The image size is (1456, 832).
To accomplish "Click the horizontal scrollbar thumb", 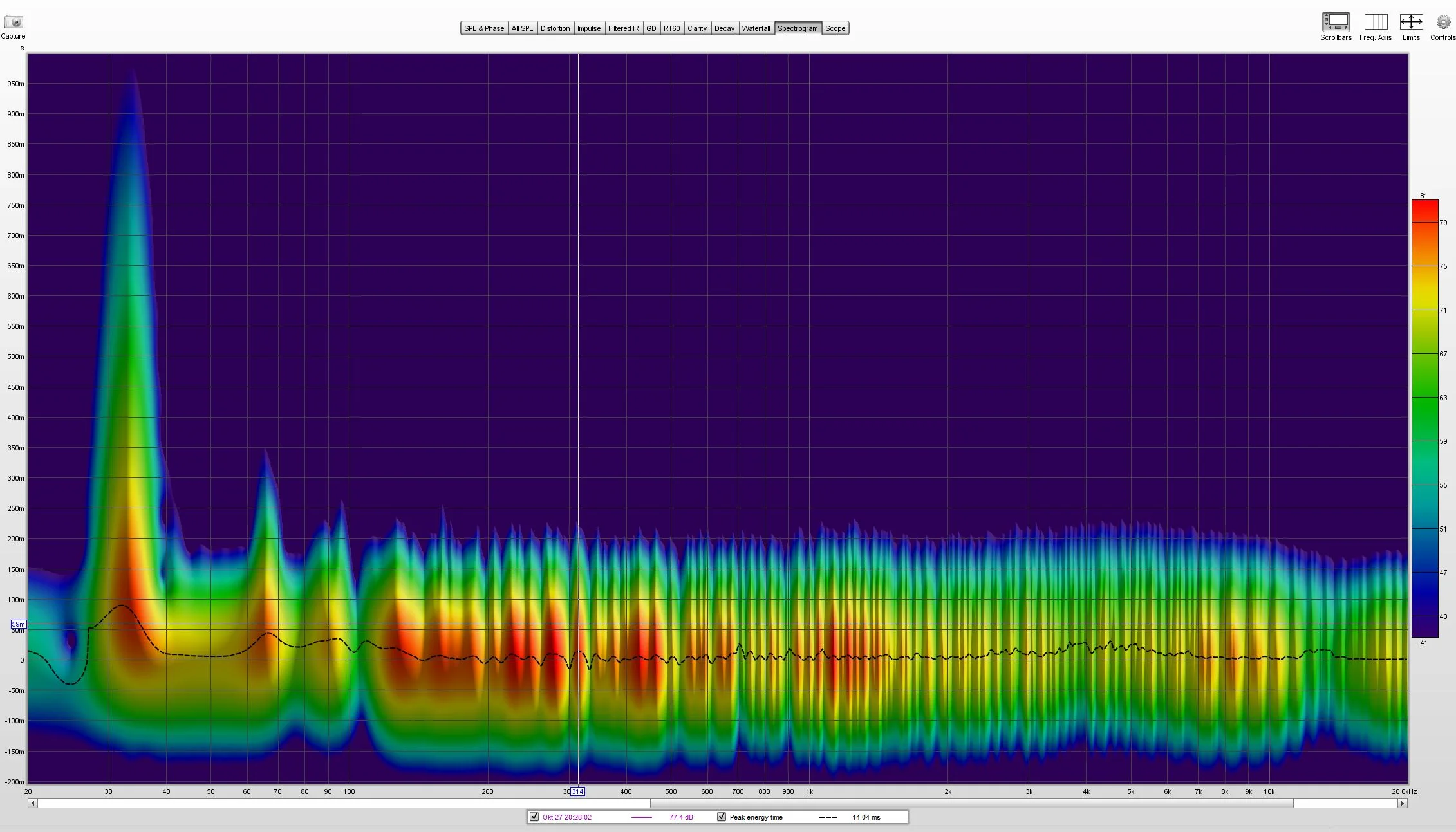I will (971, 803).
